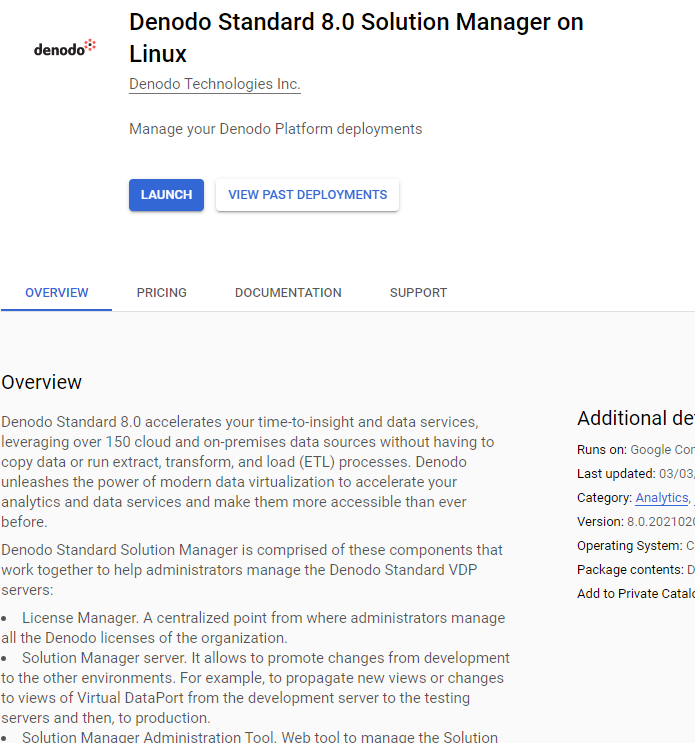Viewport: 695px width, 743px height.
Task: Switch to the Overview tab
Action: click(56, 293)
